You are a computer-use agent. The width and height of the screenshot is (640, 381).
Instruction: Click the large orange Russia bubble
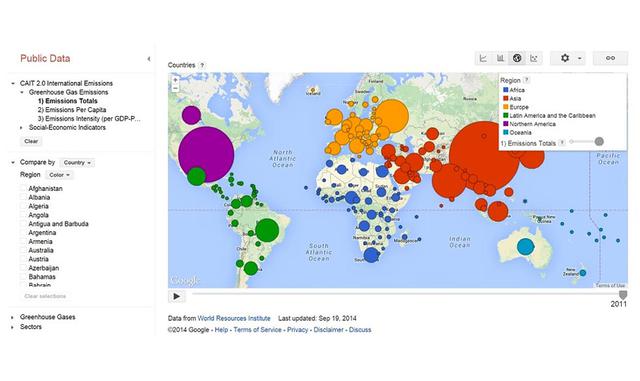pyautogui.click(x=392, y=116)
